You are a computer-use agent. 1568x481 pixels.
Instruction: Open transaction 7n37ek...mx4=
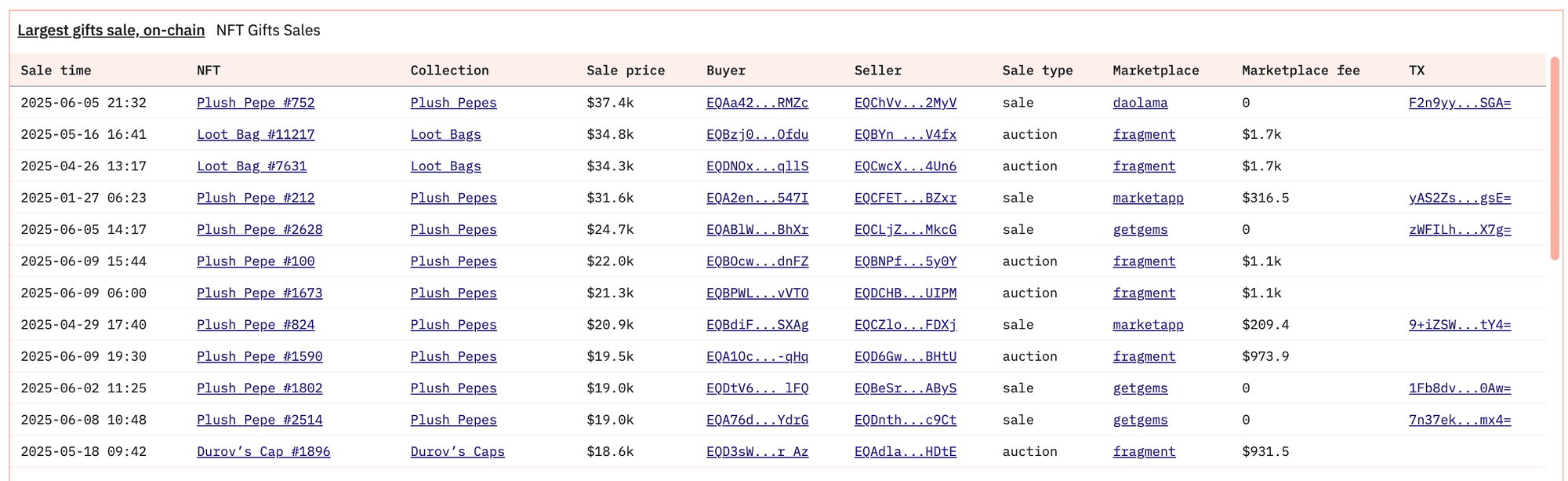(1459, 420)
